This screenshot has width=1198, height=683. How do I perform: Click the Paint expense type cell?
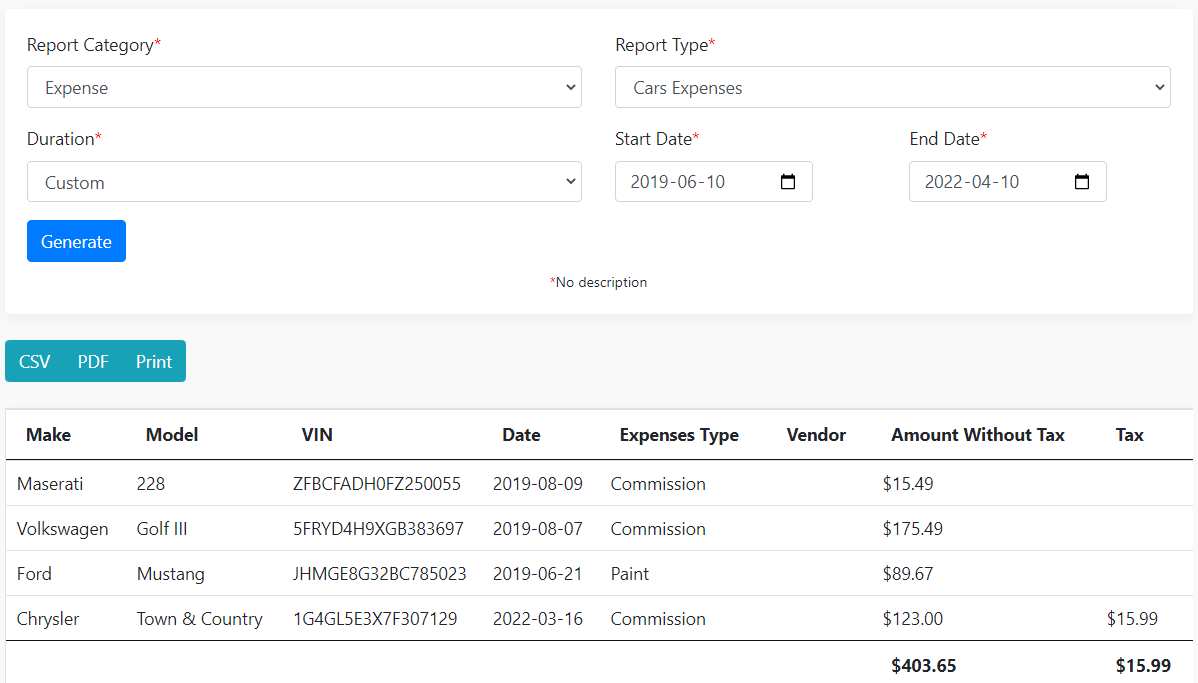630,574
